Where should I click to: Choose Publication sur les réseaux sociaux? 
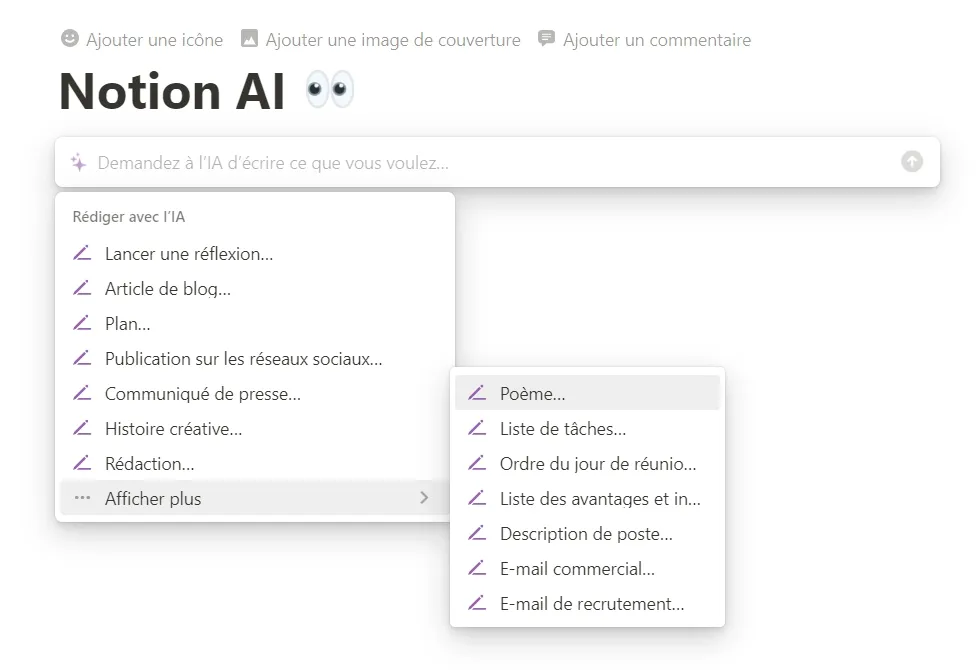pyautogui.click(x=255, y=359)
